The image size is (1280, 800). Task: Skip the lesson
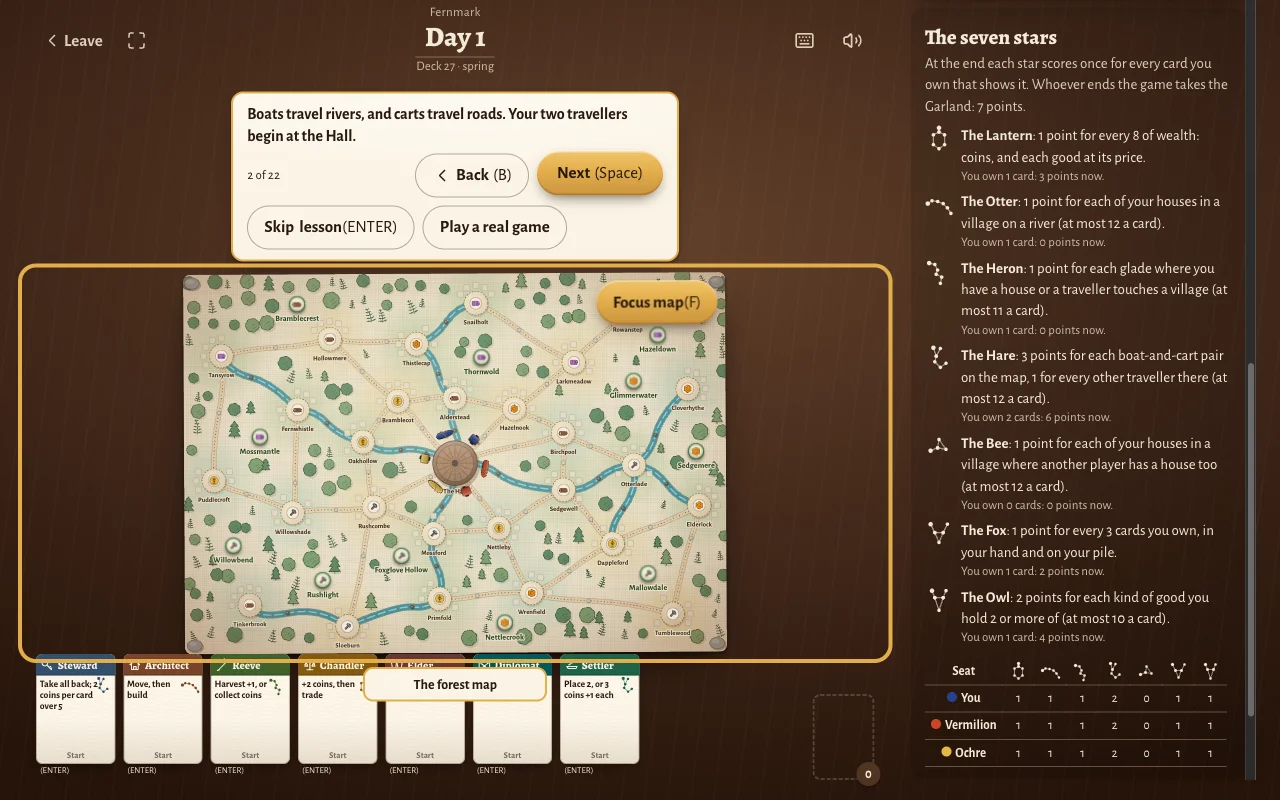click(331, 227)
